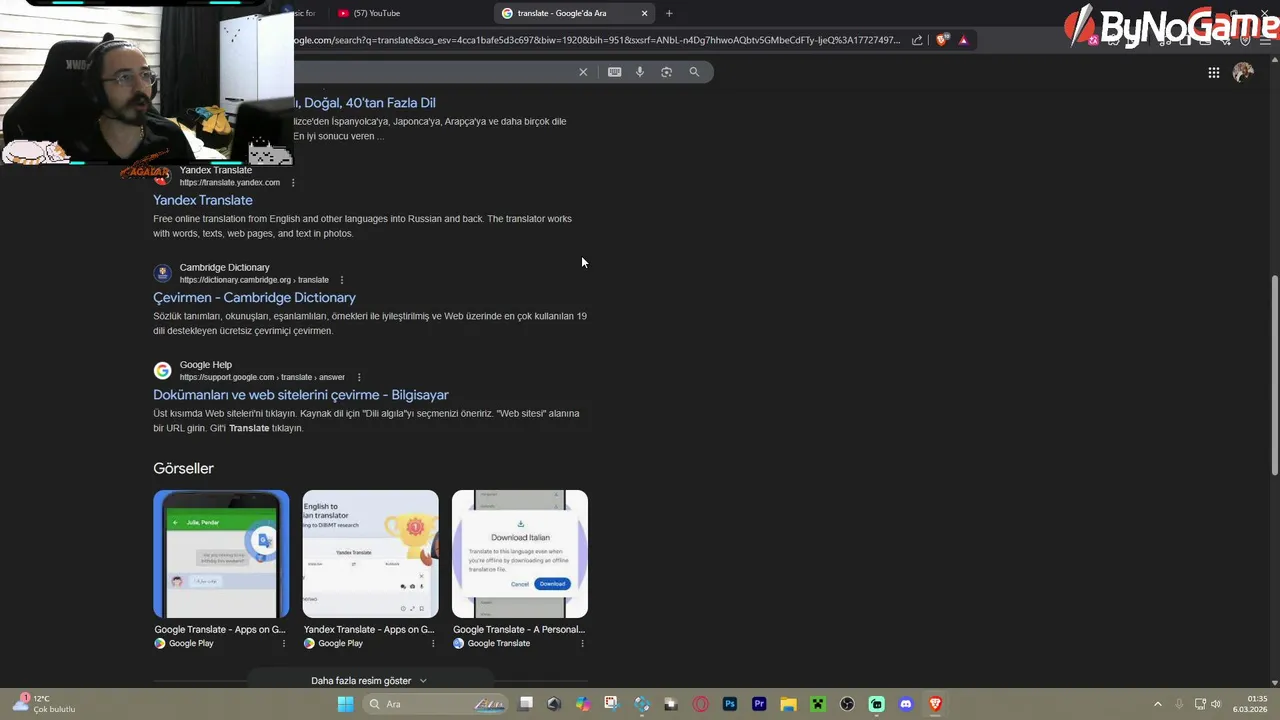Open Brave Rewards triangle icon

click(x=963, y=40)
